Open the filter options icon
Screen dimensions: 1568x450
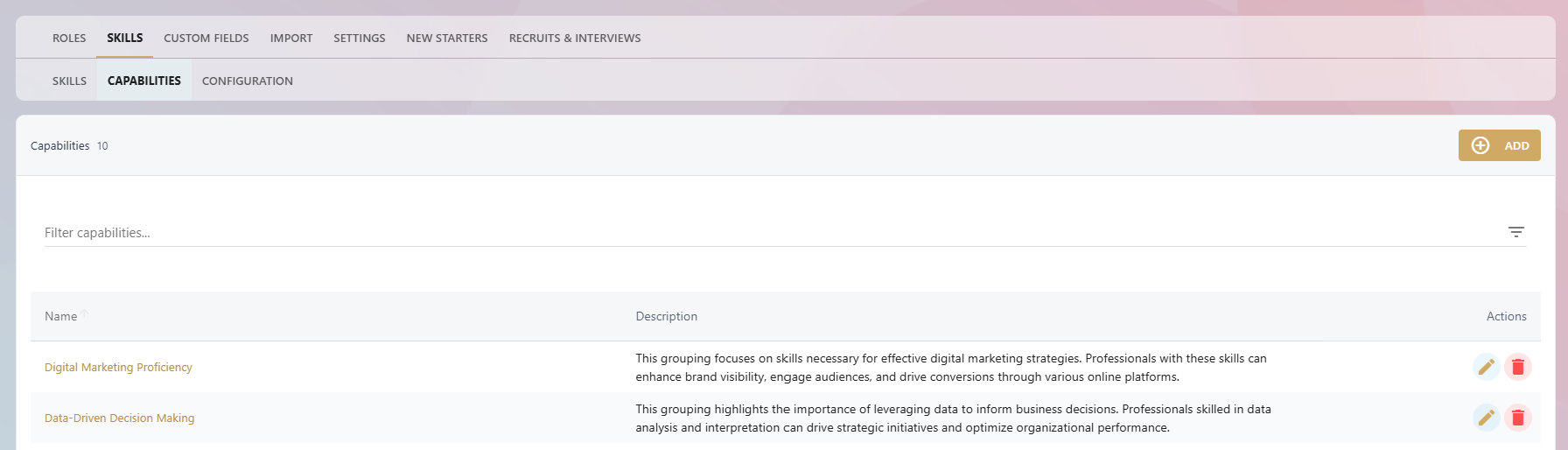tap(1516, 232)
